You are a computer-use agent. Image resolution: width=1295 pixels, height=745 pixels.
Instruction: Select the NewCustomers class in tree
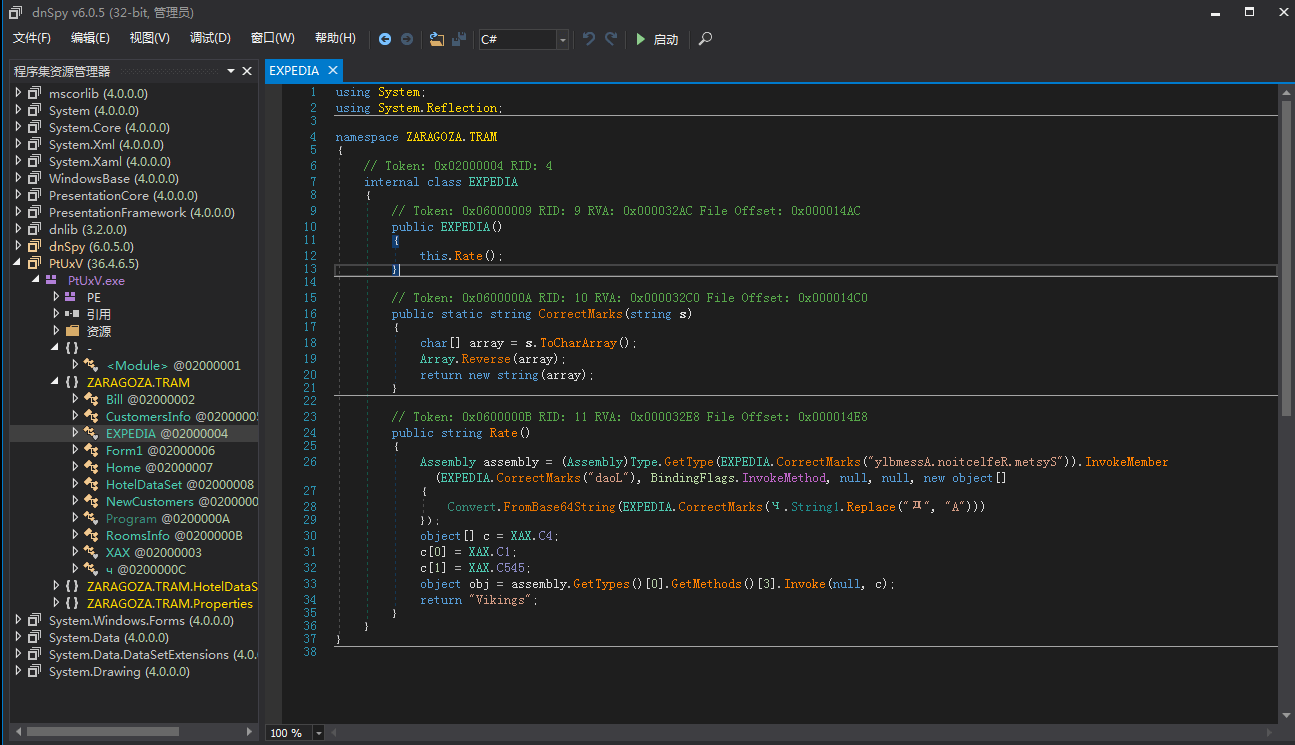pyautogui.click(x=181, y=501)
